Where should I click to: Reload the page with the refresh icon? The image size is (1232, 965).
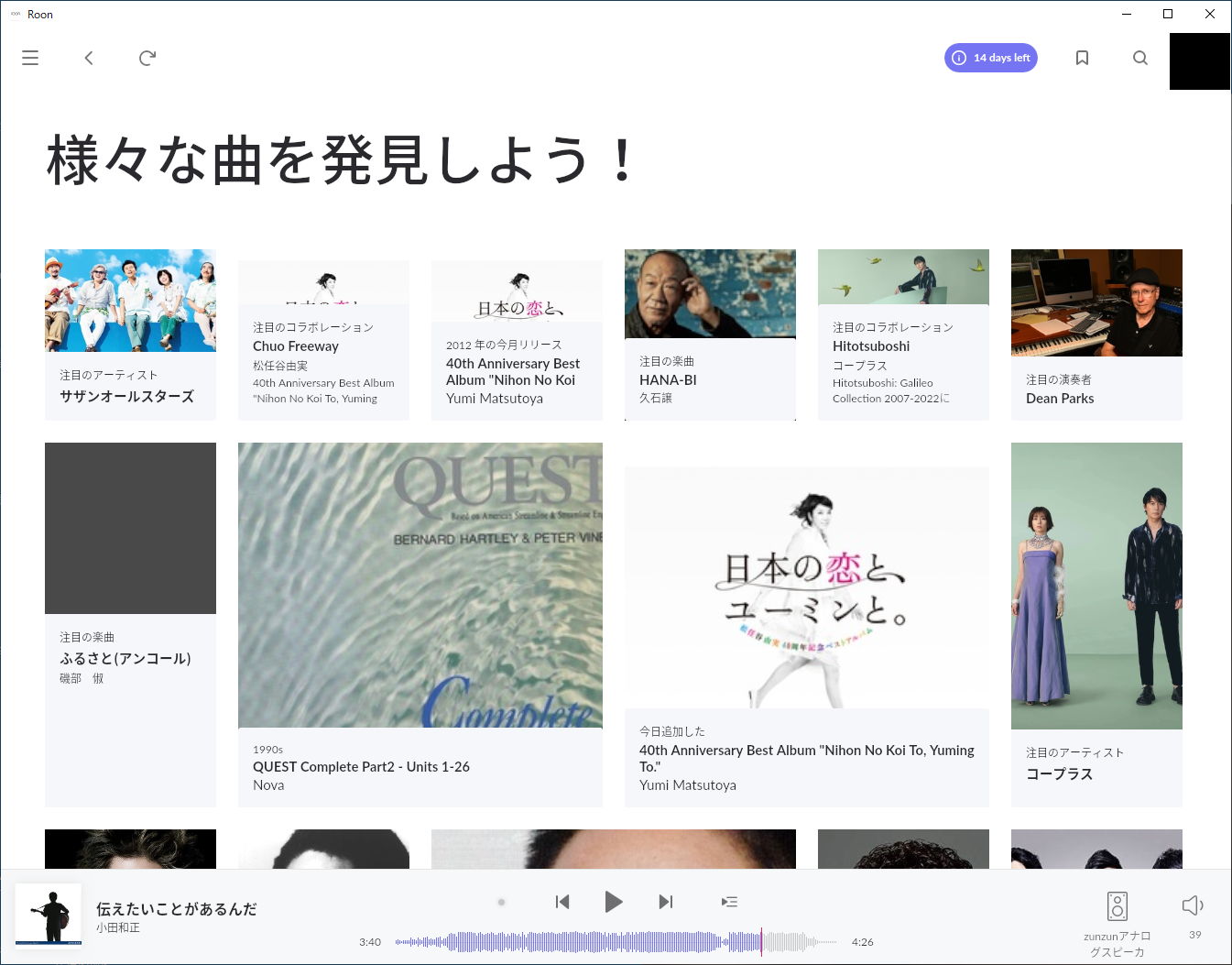point(147,58)
